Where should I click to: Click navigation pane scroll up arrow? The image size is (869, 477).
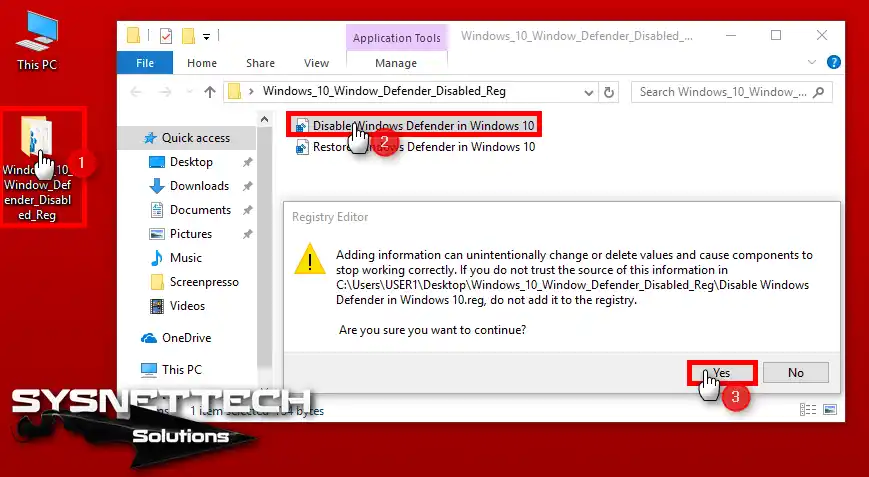(x=264, y=119)
